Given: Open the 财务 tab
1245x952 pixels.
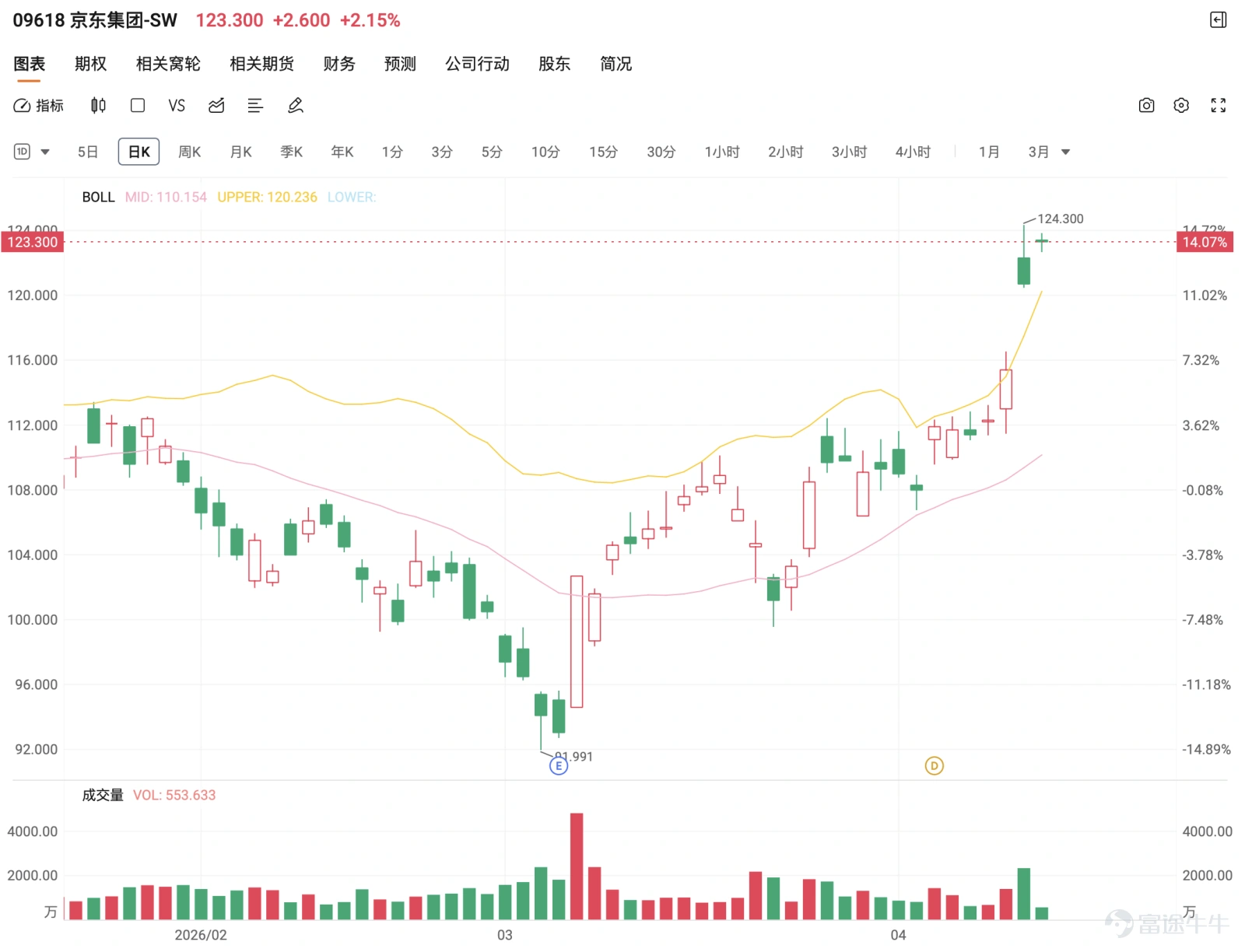Looking at the screenshot, I should tap(339, 64).
